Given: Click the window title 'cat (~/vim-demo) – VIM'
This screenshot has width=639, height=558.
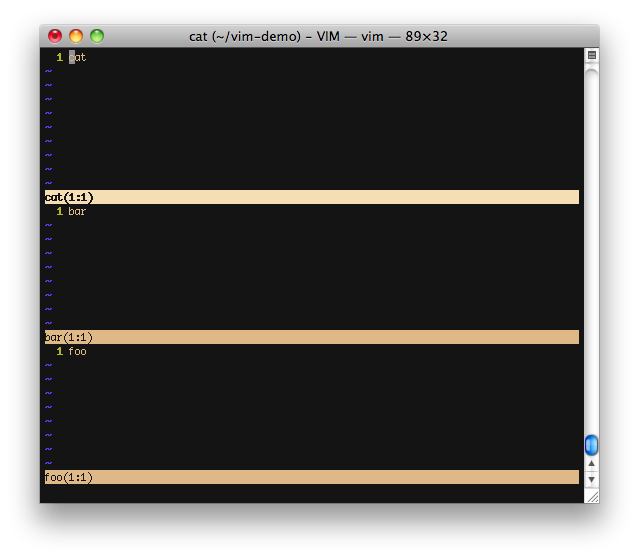Looking at the screenshot, I should point(264,37).
